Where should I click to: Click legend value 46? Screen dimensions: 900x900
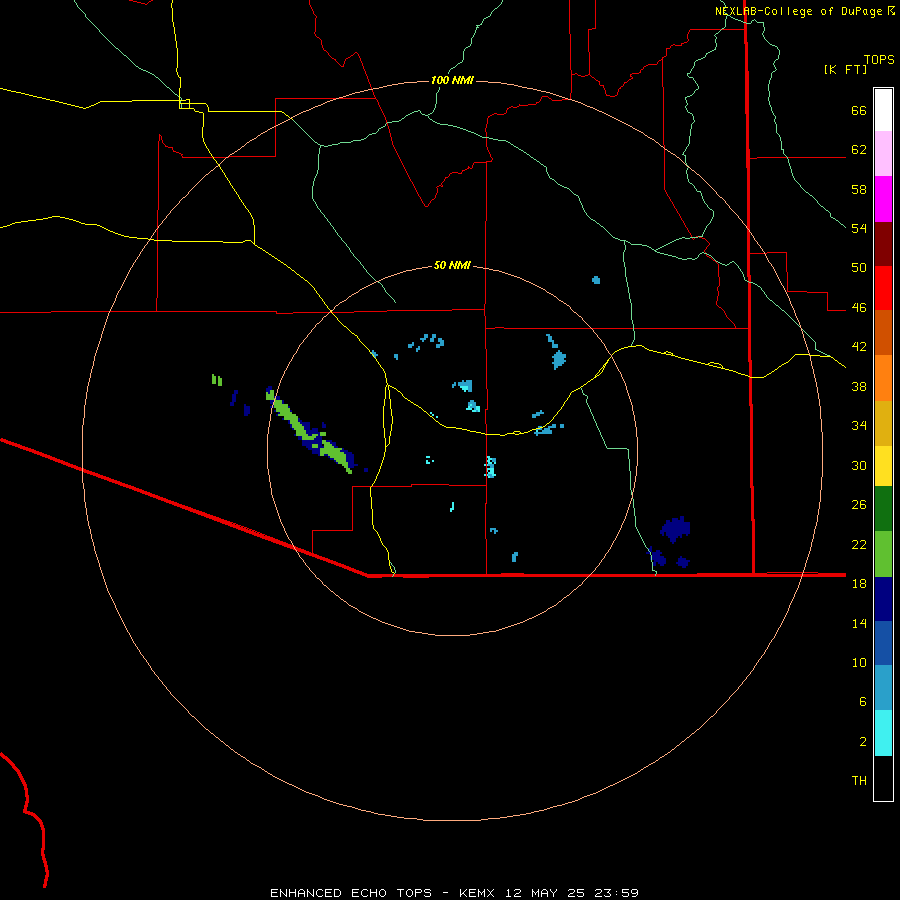pyautogui.click(x=859, y=308)
